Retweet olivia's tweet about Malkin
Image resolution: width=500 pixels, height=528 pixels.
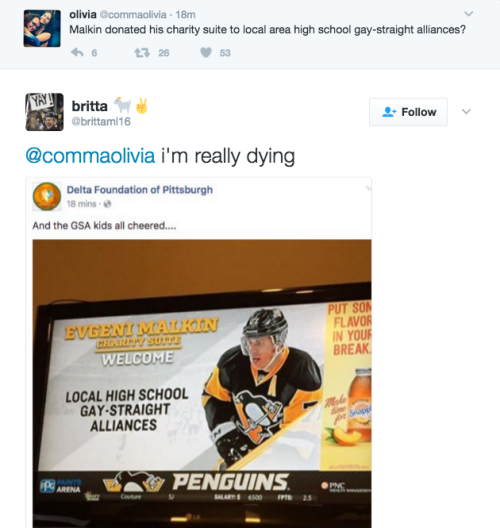point(142,53)
